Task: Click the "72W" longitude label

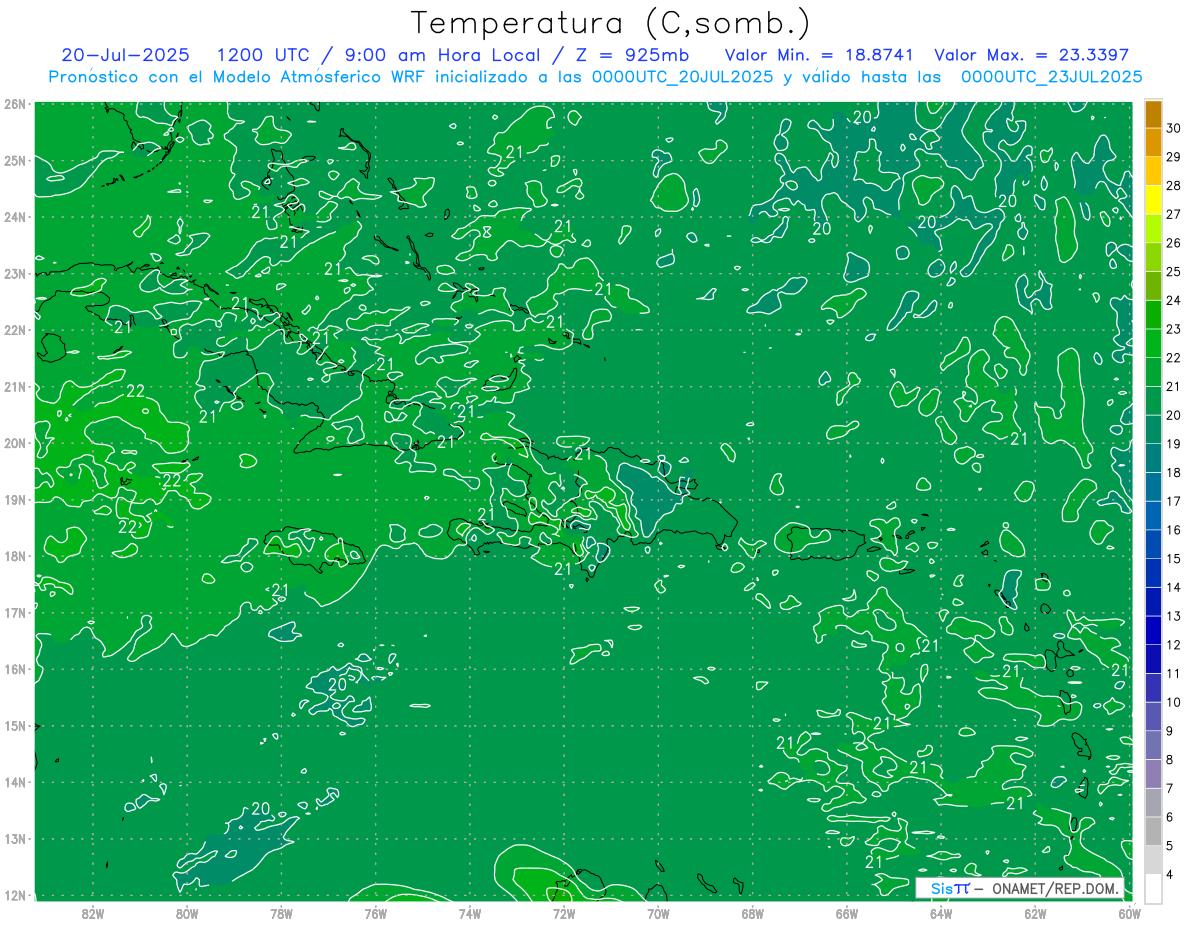Action: (x=564, y=913)
